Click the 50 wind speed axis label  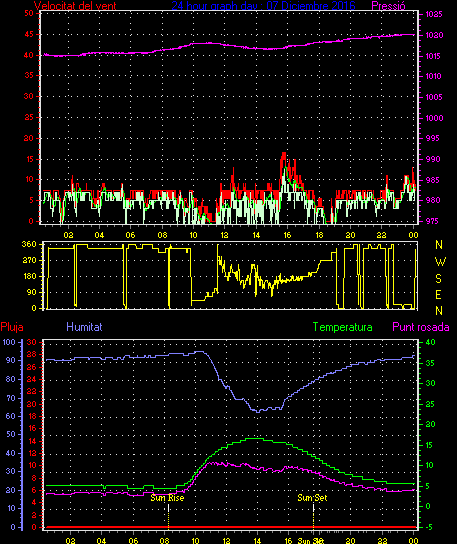tap(29, 13)
